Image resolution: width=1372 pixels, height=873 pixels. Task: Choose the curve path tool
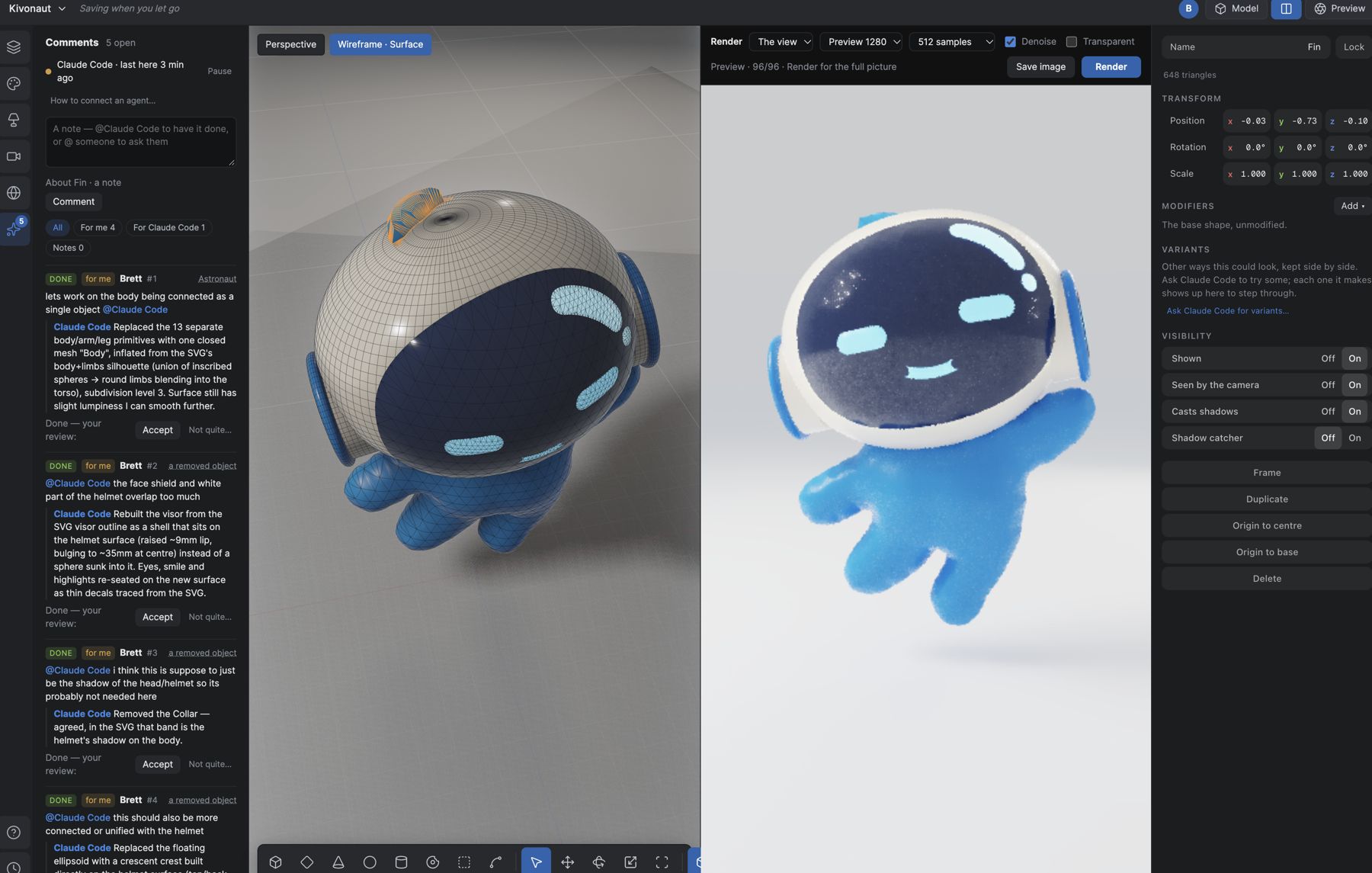pyautogui.click(x=495, y=862)
